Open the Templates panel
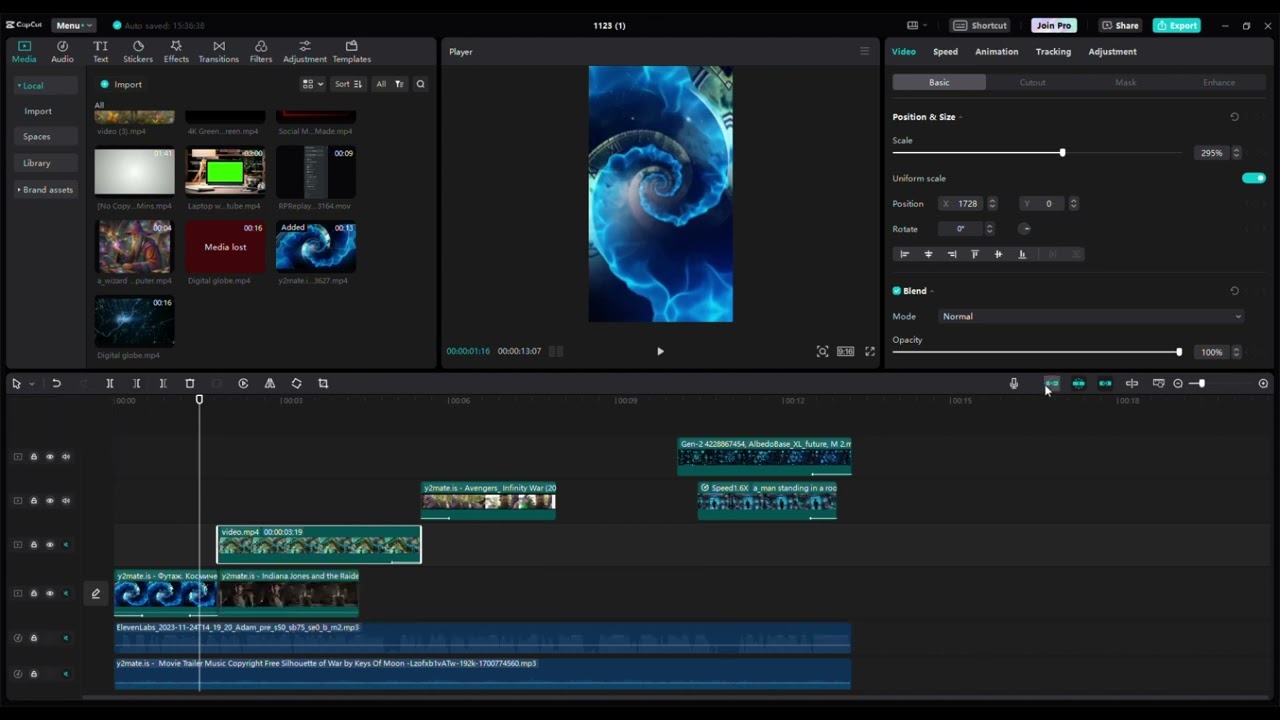1280x720 pixels. (x=351, y=52)
